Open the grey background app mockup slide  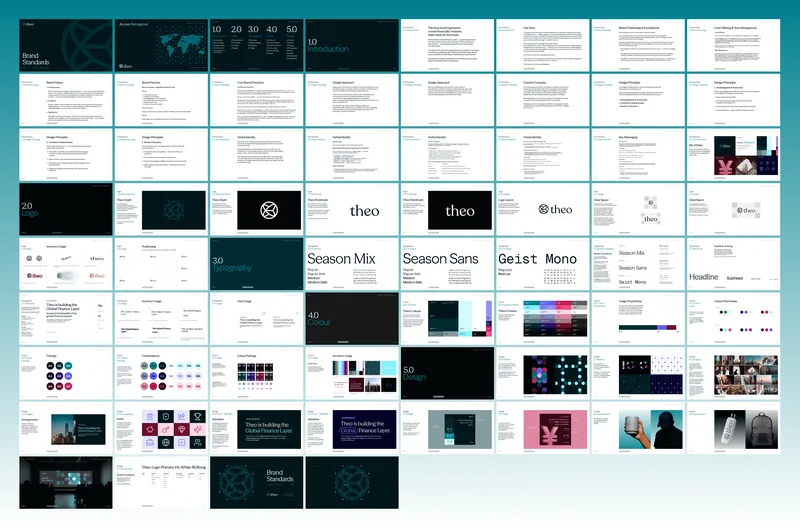click(447, 428)
